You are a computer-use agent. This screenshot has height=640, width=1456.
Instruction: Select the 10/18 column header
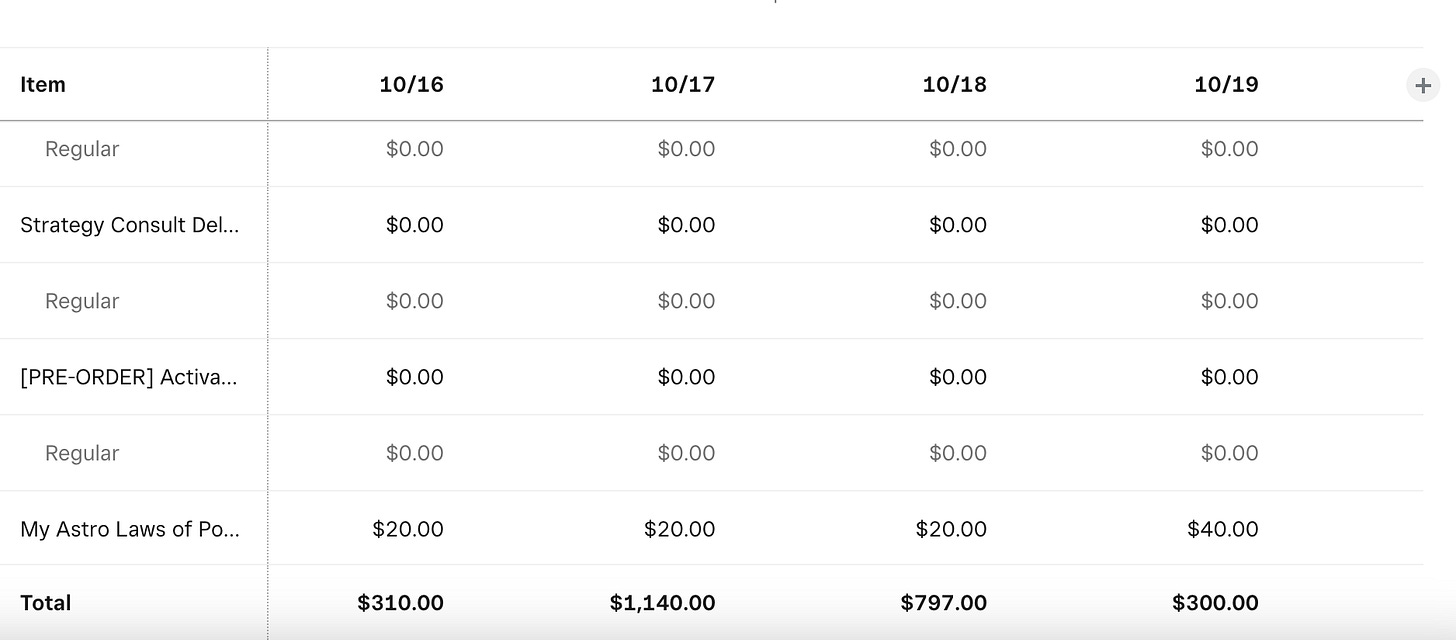click(x=955, y=85)
